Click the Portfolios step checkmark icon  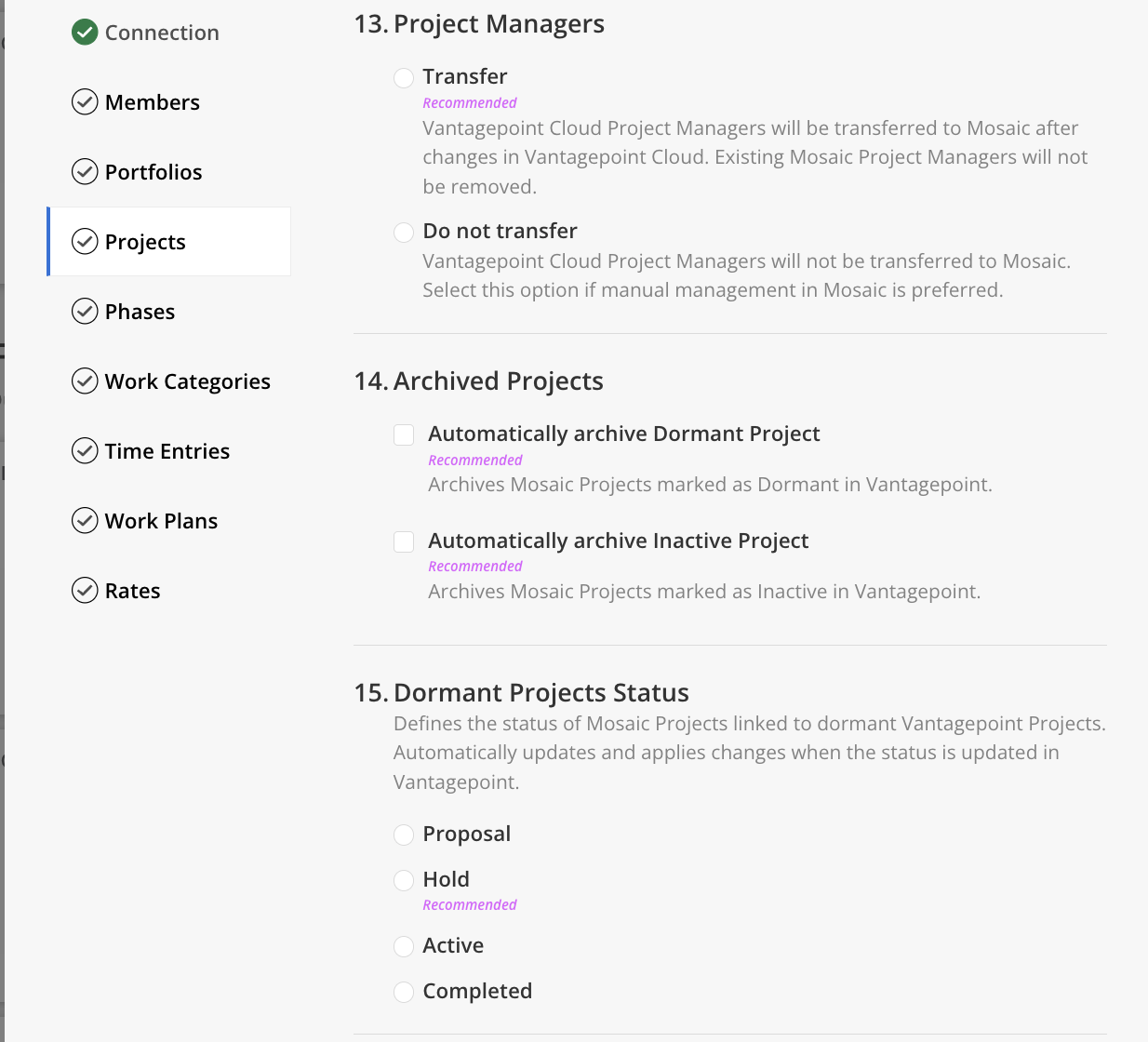[x=85, y=172]
